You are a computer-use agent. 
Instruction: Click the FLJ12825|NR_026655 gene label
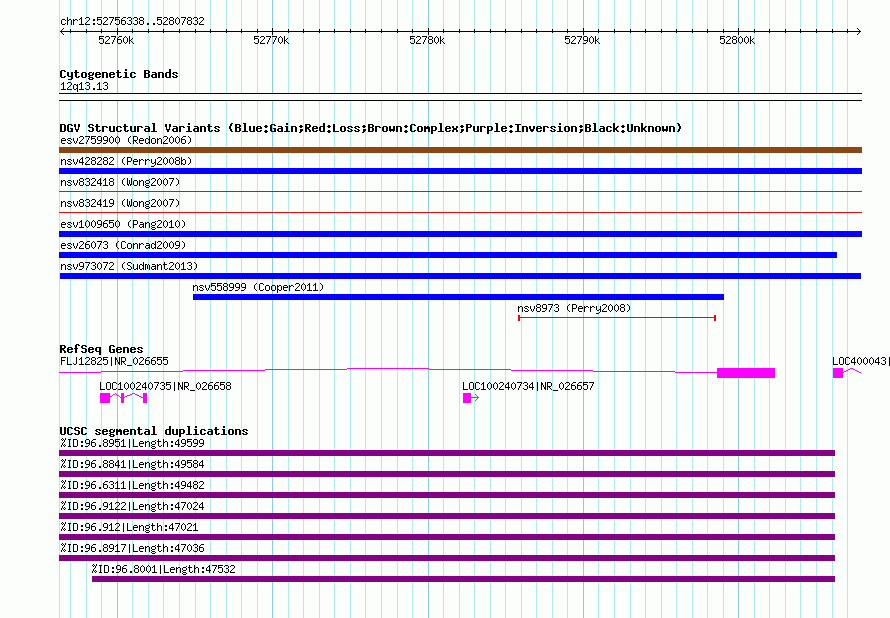pyautogui.click(x=114, y=361)
